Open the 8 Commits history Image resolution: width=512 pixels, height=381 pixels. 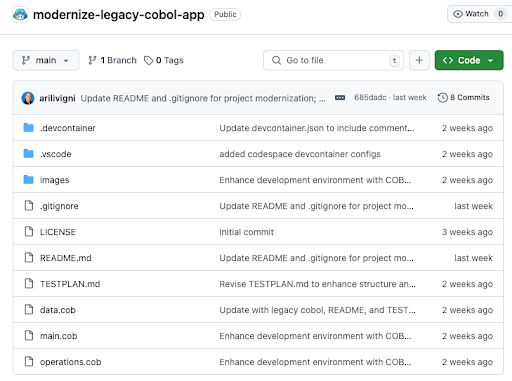click(x=464, y=98)
